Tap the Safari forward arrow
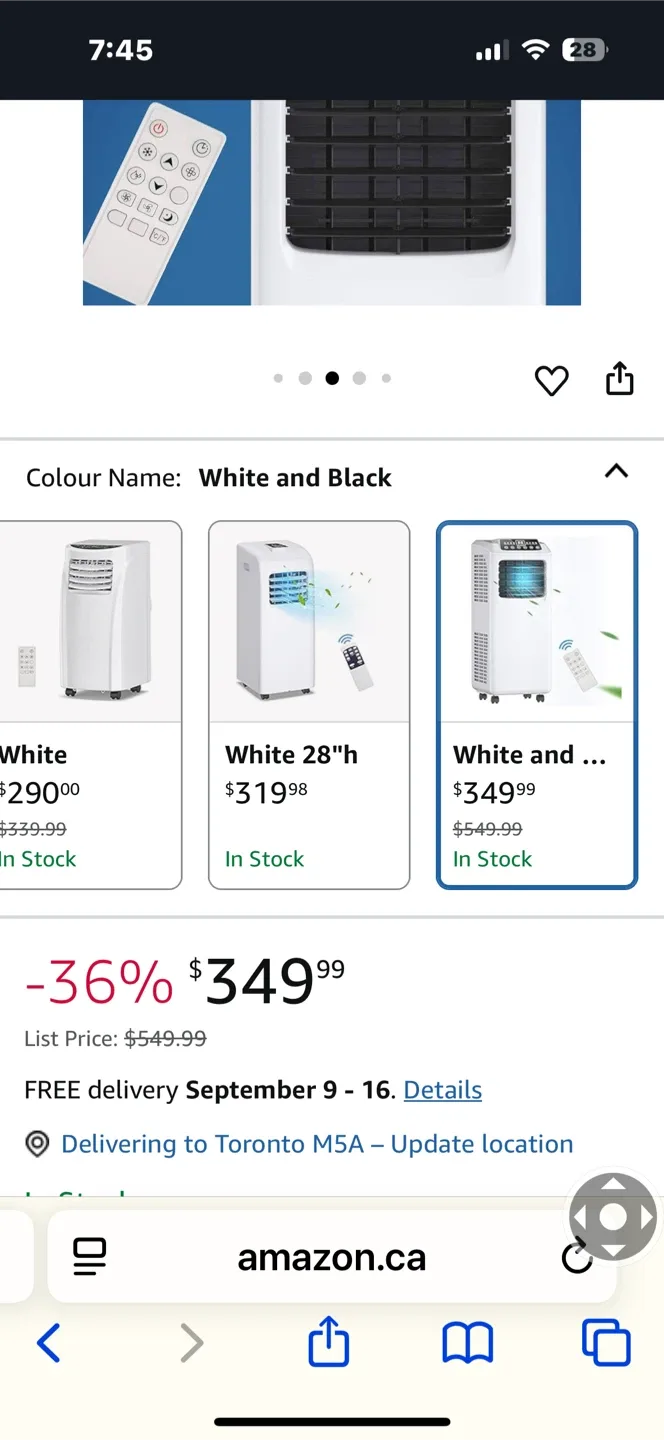The image size is (664, 1440). pos(191,1342)
